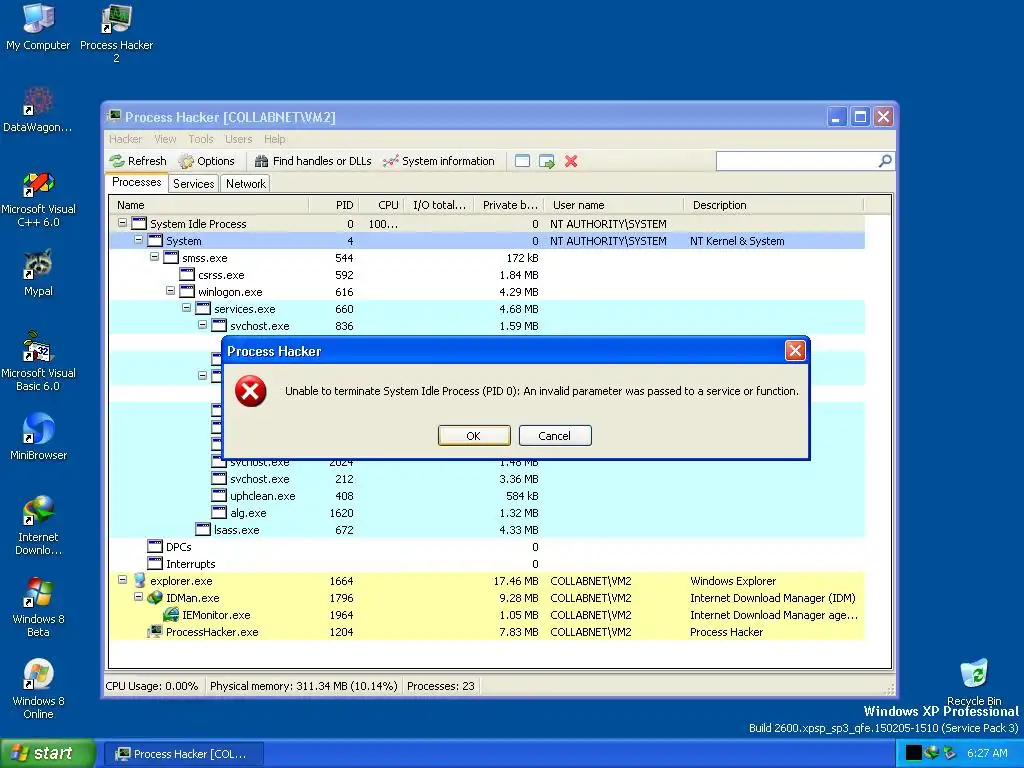1024x768 pixels.
Task: Select the Interrupts row
Action: [487, 564]
